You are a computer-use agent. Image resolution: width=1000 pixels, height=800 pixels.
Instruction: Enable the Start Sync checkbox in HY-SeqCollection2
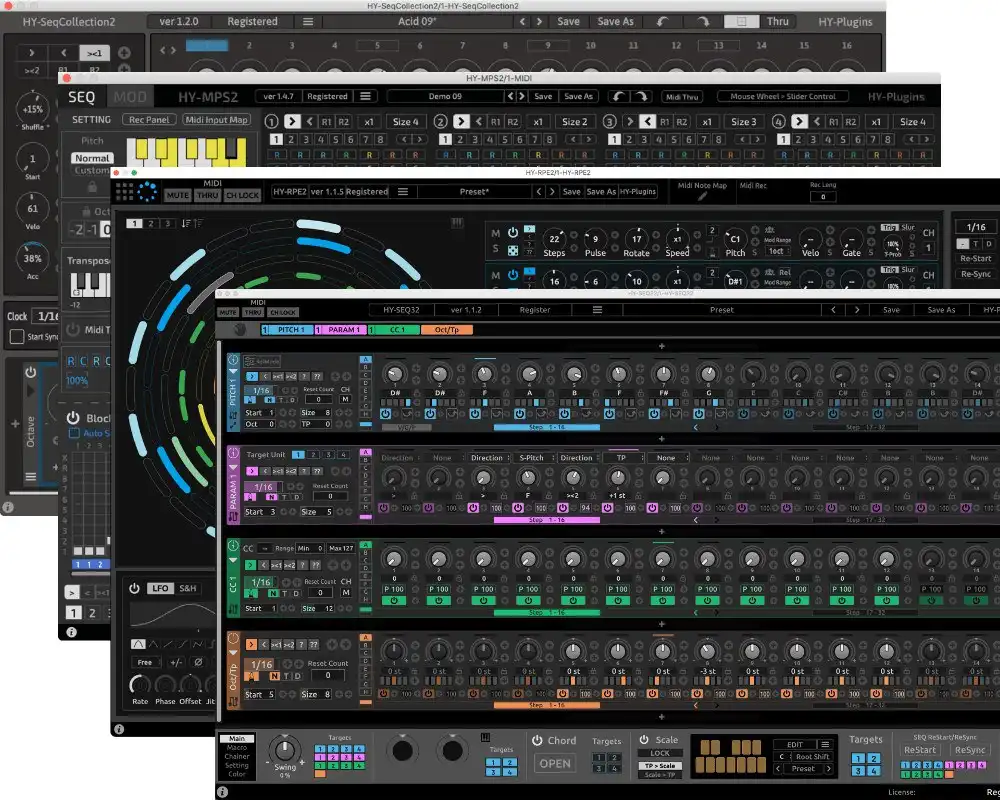pyautogui.click(x=17, y=336)
